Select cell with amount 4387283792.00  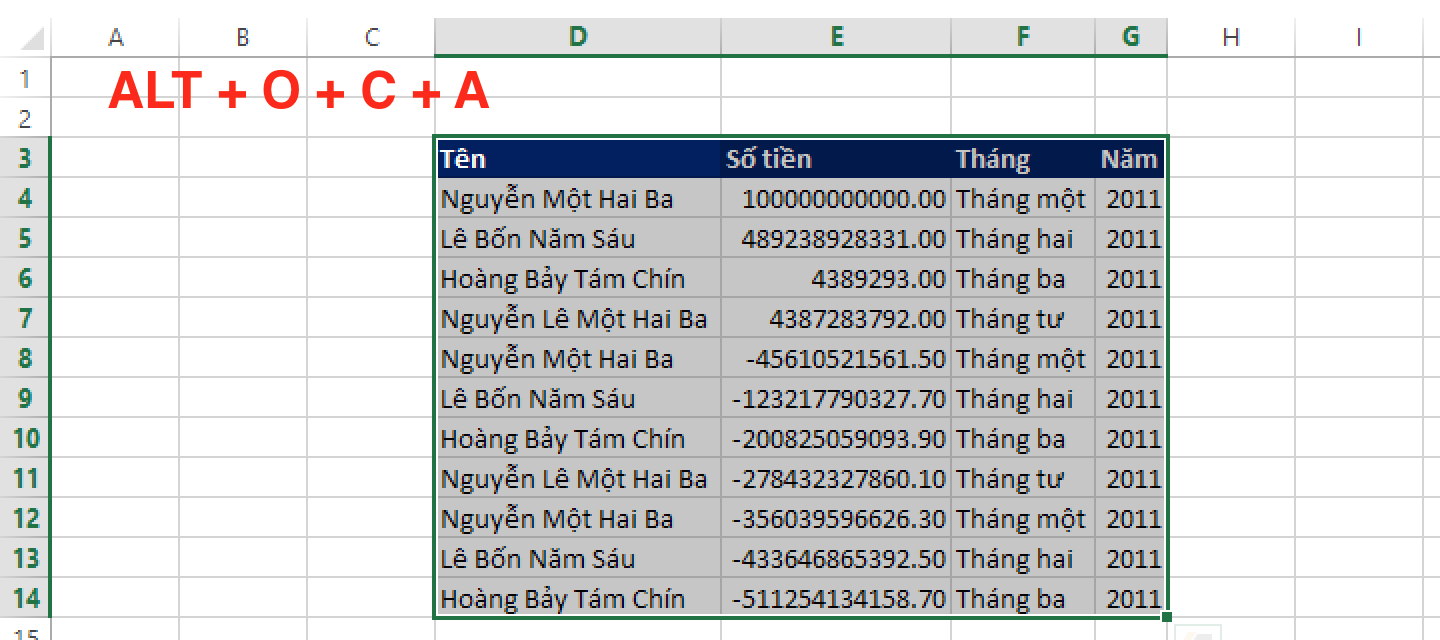point(836,318)
